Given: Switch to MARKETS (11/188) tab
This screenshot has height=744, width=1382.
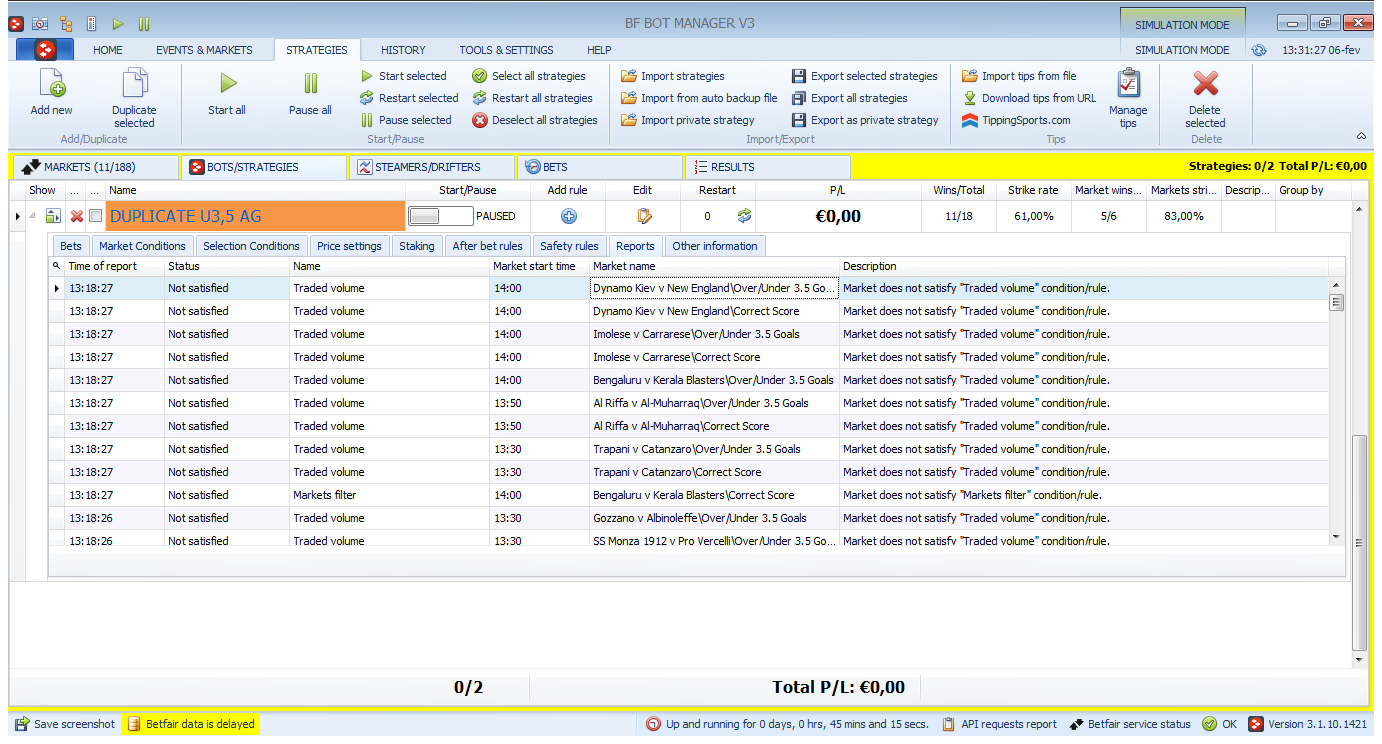Looking at the screenshot, I should coord(94,167).
